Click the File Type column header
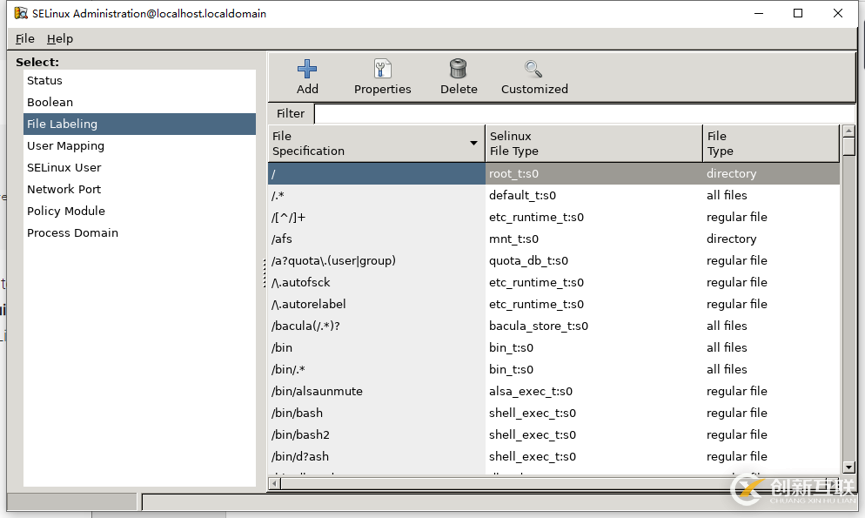Screen dimensions: 865x518 [771, 143]
